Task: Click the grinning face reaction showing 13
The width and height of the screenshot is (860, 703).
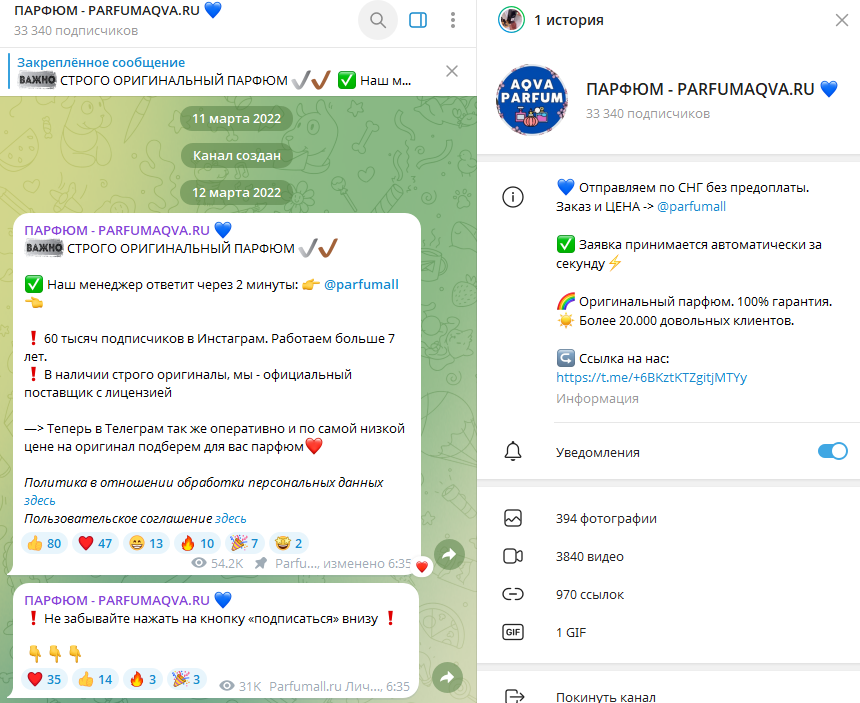Action: 146,543
